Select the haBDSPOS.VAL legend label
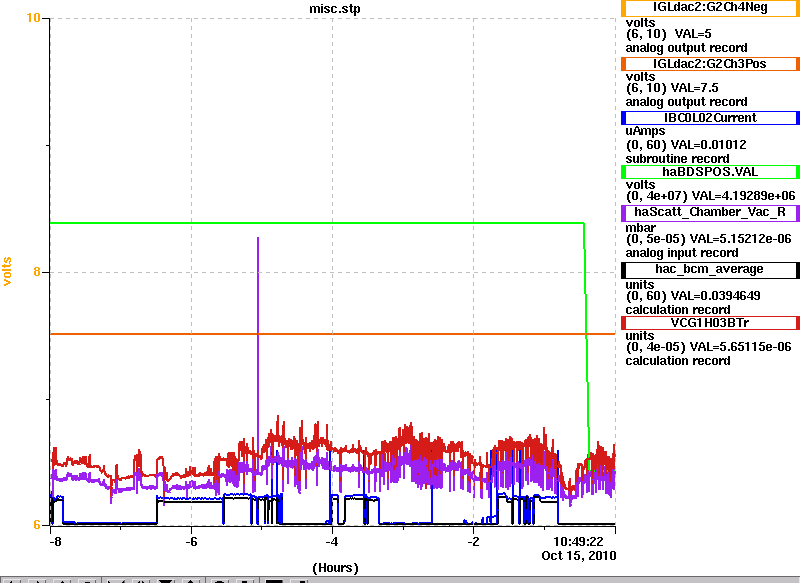800x583 pixels. (710, 172)
